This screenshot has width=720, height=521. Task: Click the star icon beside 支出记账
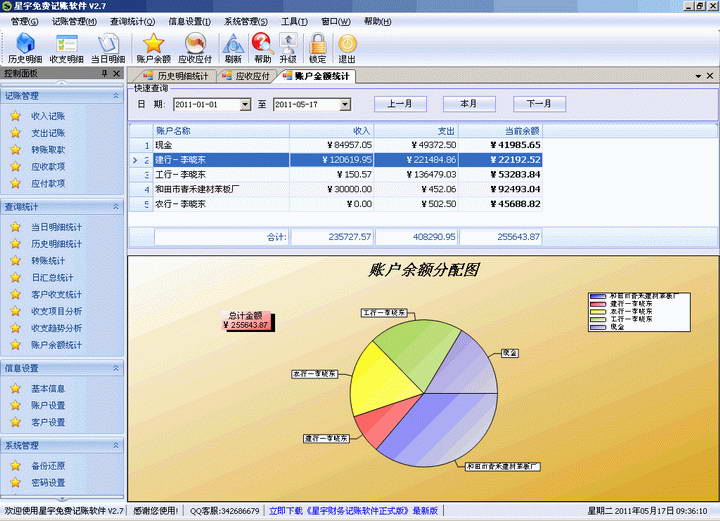(16, 133)
